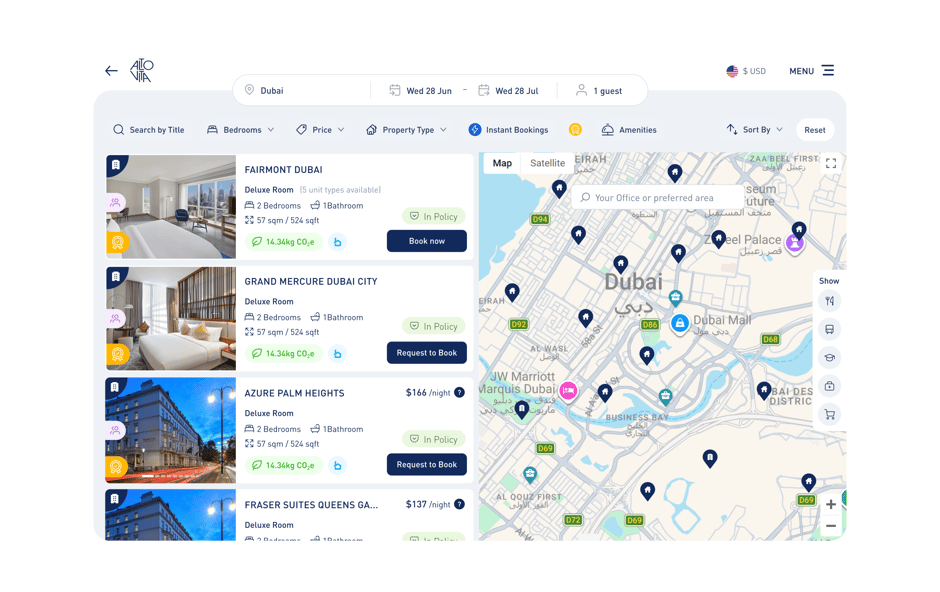The width and height of the screenshot is (940, 592).
Task: Expand map to fullscreen
Action: [x=831, y=164]
